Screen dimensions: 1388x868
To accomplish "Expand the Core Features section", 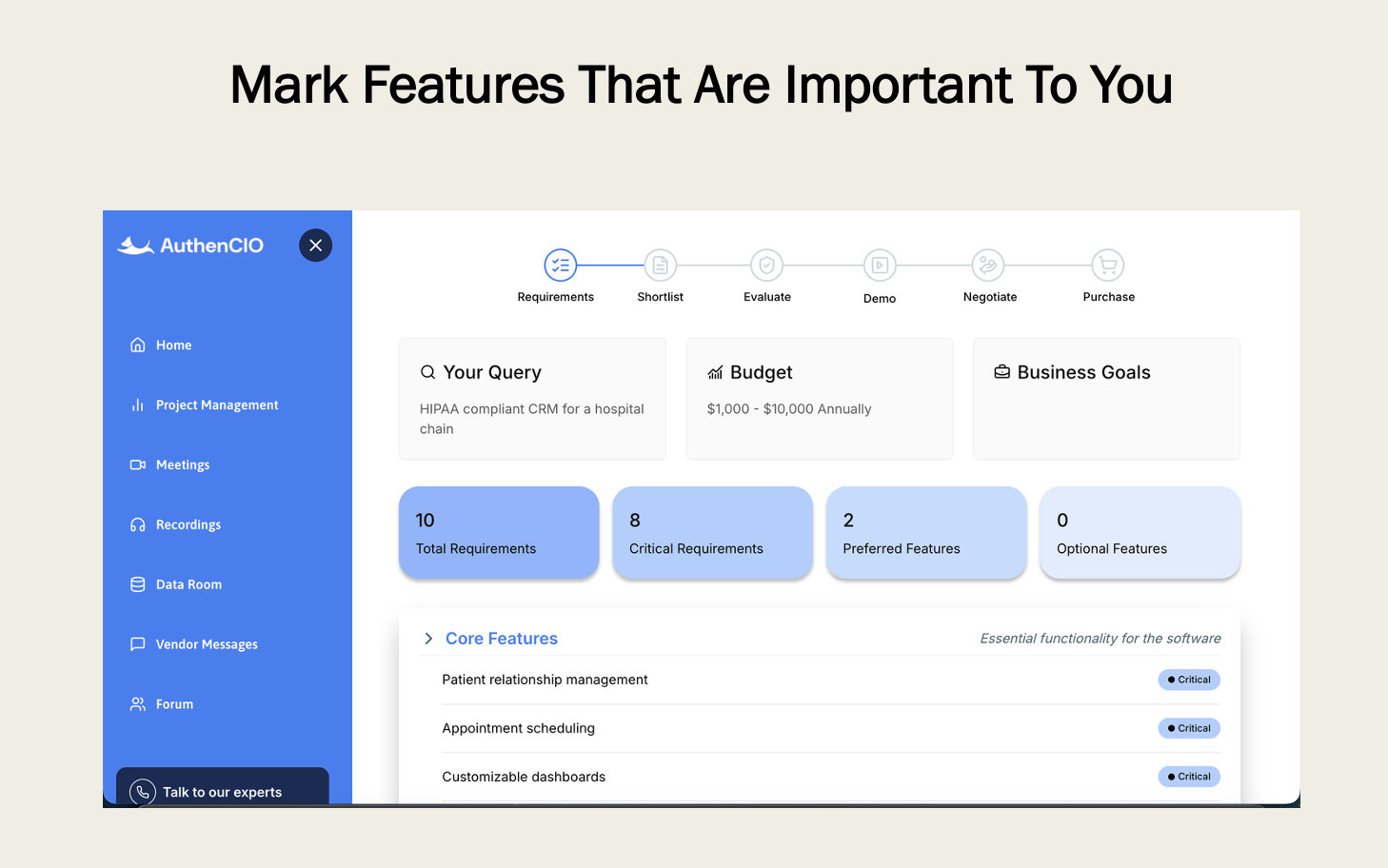I will (427, 639).
